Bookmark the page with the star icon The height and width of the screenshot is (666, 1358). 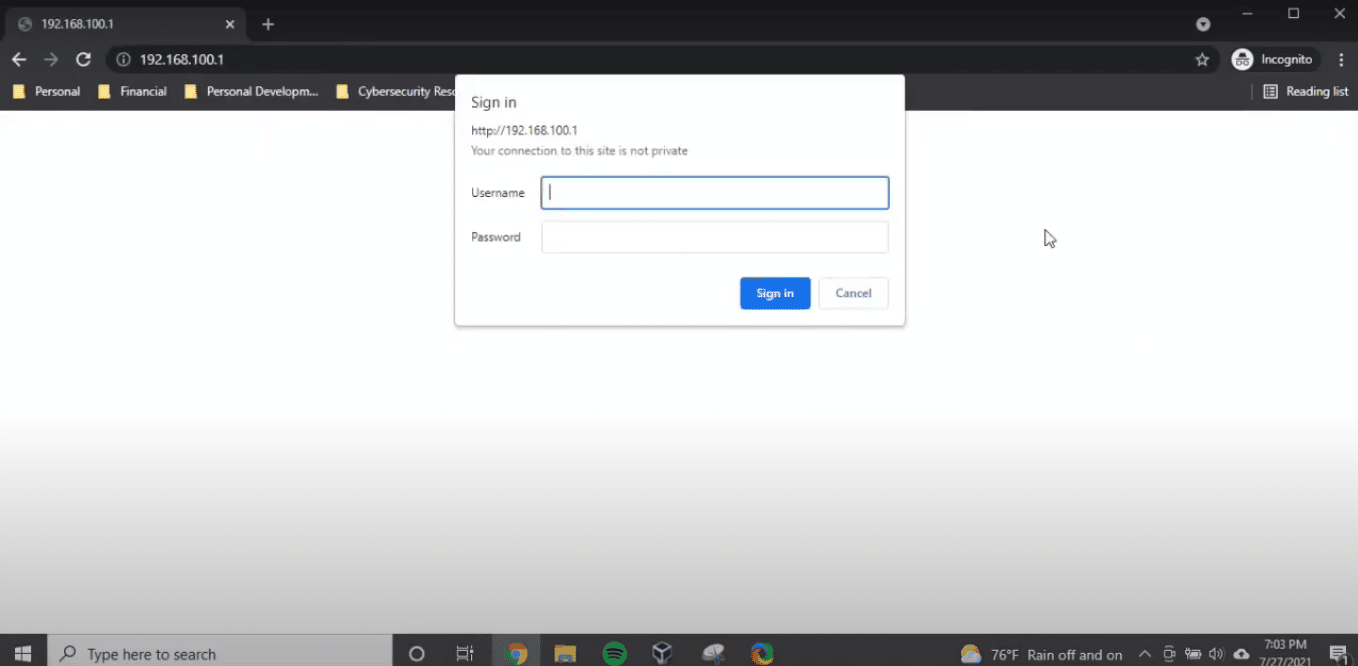pyautogui.click(x=1202, y=59)
